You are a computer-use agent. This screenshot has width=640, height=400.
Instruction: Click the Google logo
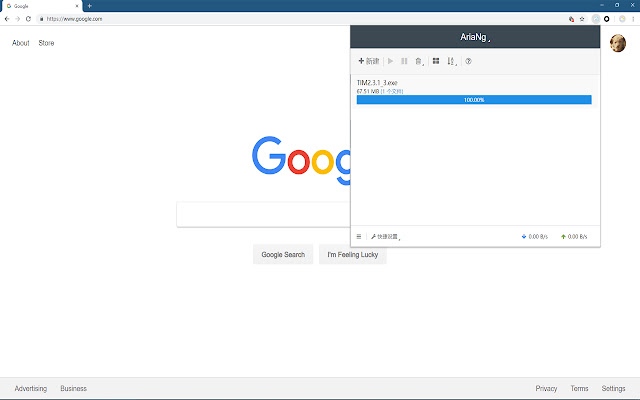301,160
